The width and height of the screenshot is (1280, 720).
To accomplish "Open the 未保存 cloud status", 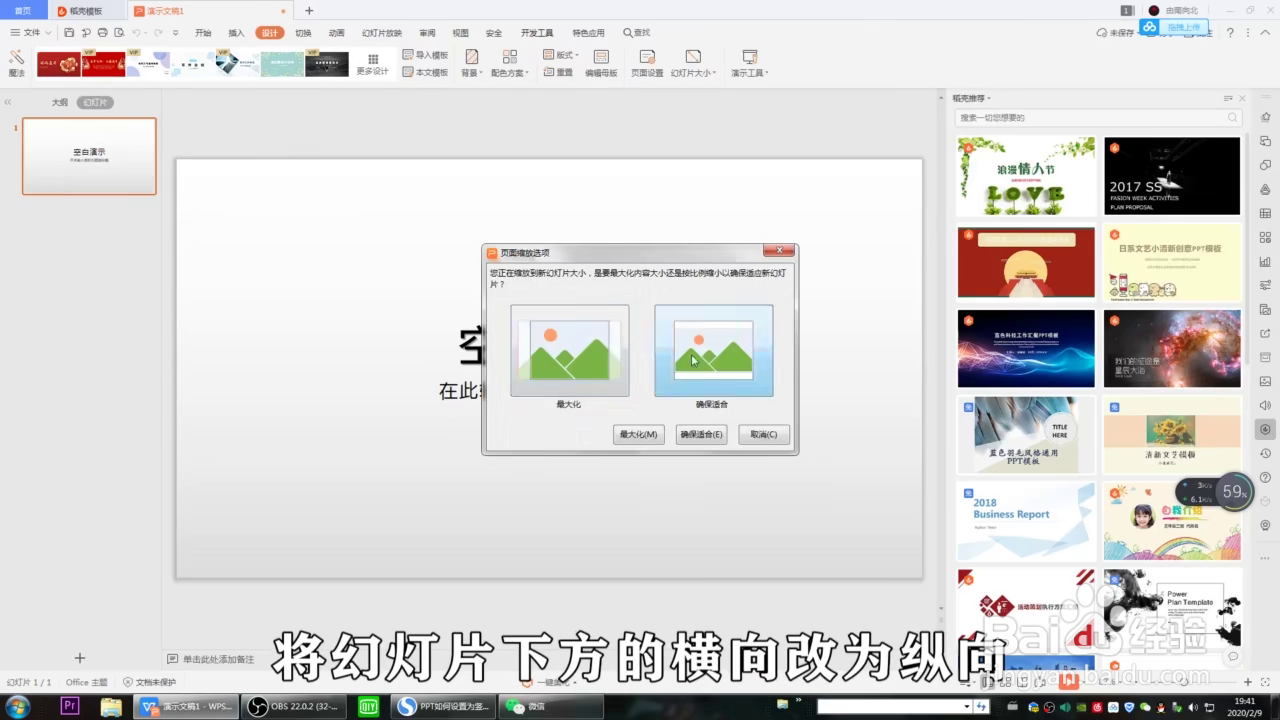I will [x=1116, y=33].
